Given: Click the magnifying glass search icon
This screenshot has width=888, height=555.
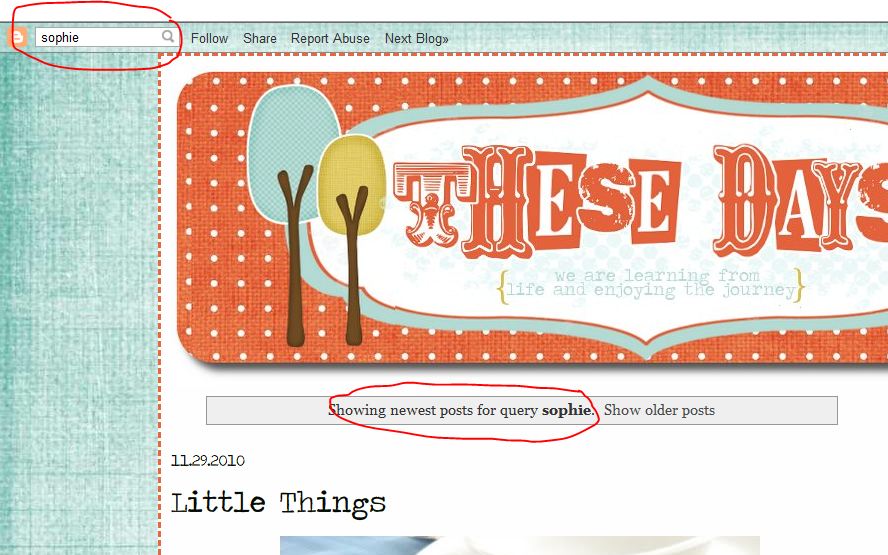Looking at the screenshot, I should [x=168, y=37].
